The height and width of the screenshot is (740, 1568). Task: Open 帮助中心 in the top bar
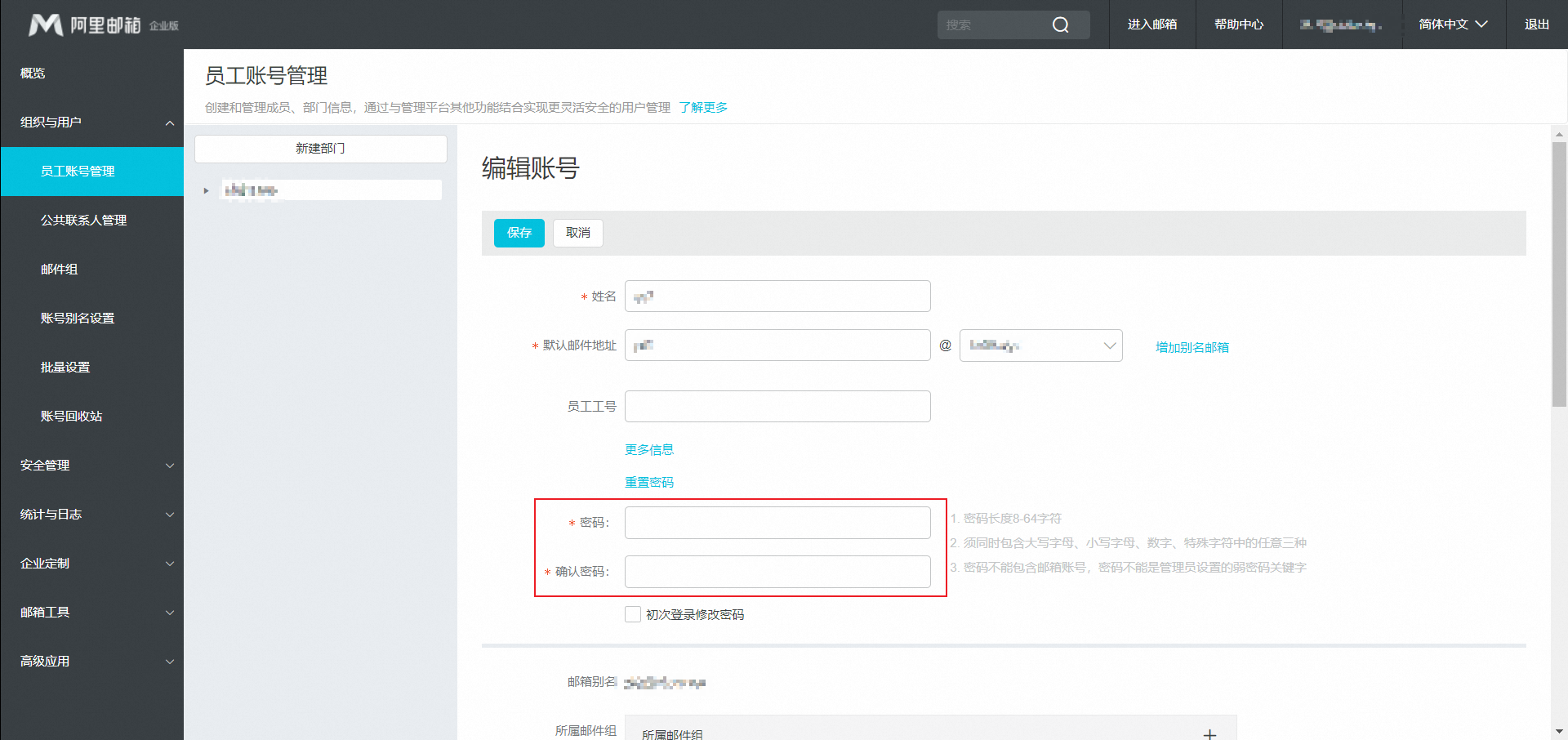[1239, 25]
